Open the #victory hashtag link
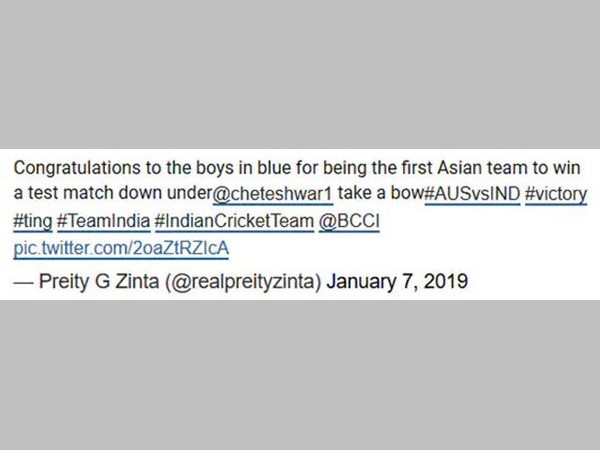 pyautogui.click(x=557, y=193)
